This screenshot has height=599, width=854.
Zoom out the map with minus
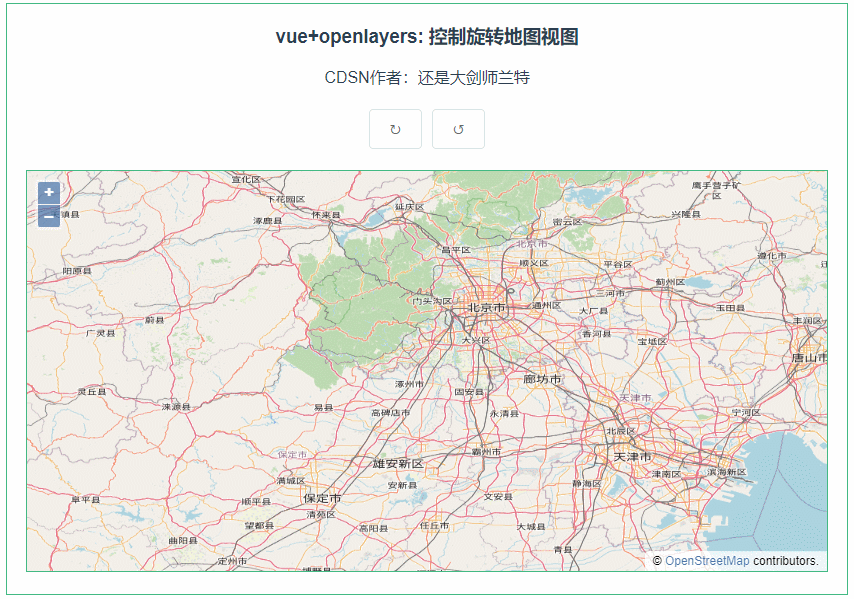(49, 216)
